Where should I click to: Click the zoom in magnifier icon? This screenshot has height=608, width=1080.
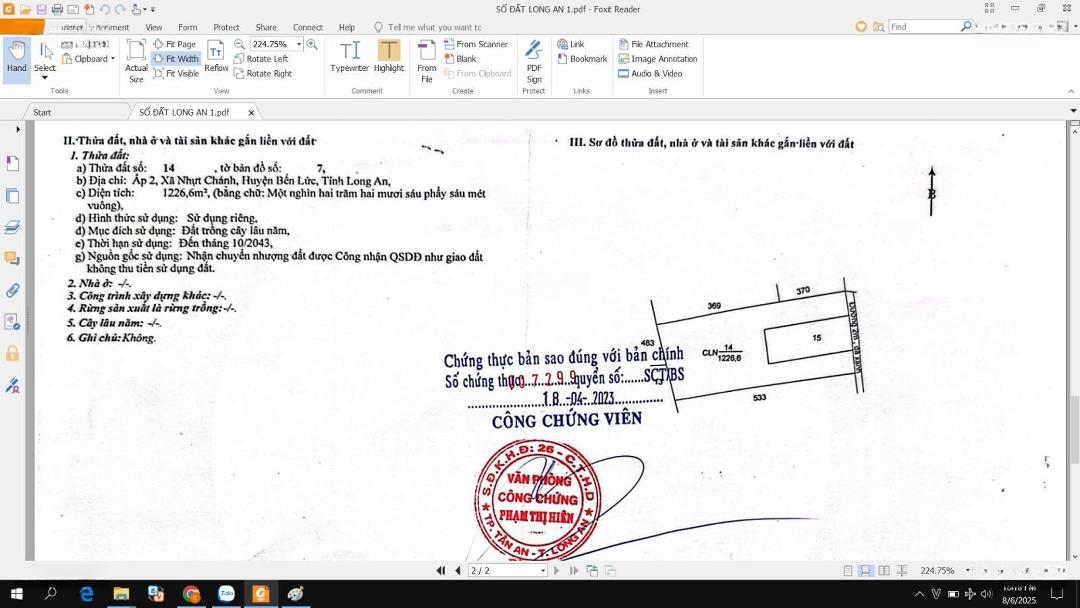(x=312, y=44)
